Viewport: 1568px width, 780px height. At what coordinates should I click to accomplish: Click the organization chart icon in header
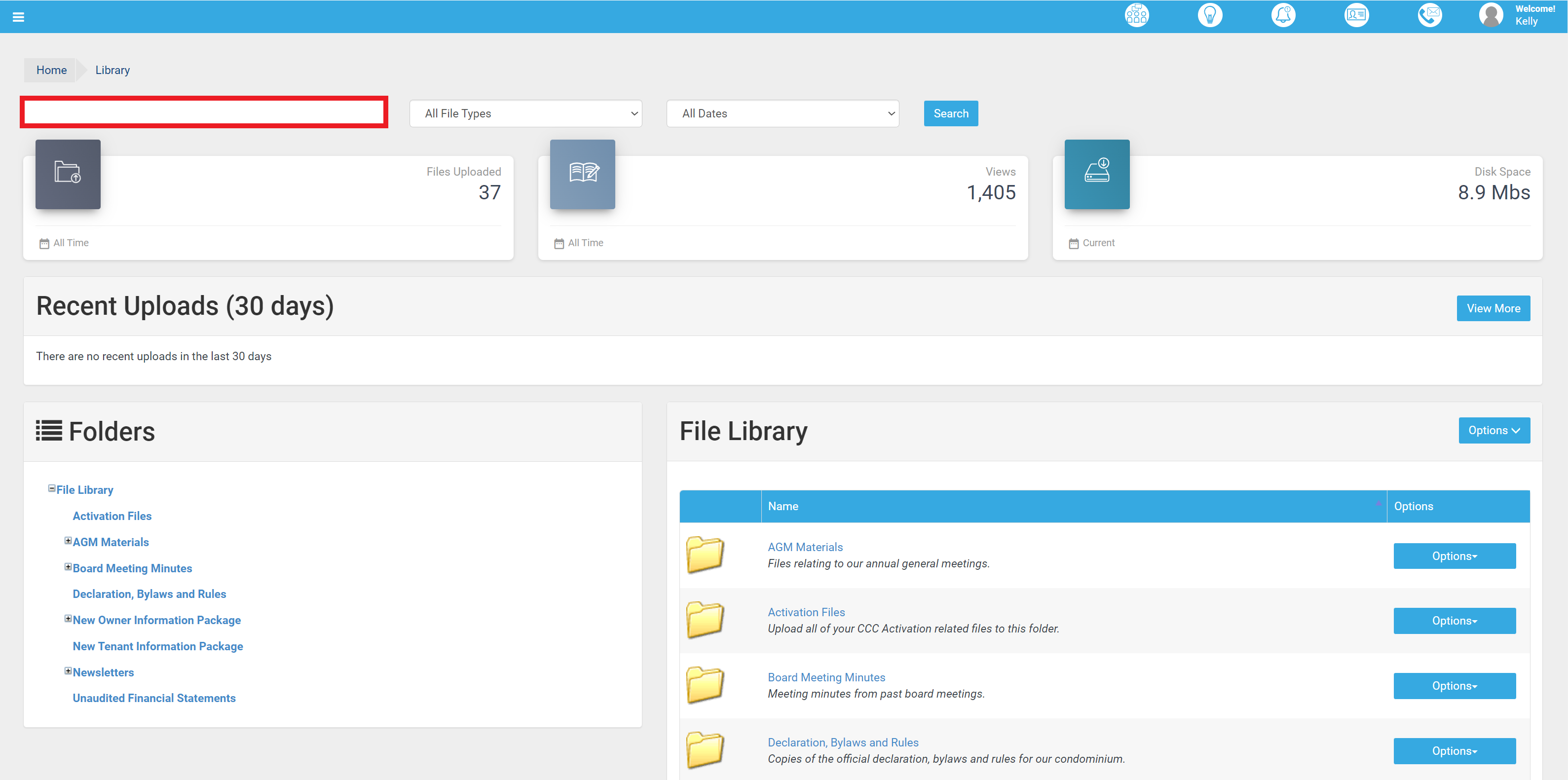[x=1136, y=15]
